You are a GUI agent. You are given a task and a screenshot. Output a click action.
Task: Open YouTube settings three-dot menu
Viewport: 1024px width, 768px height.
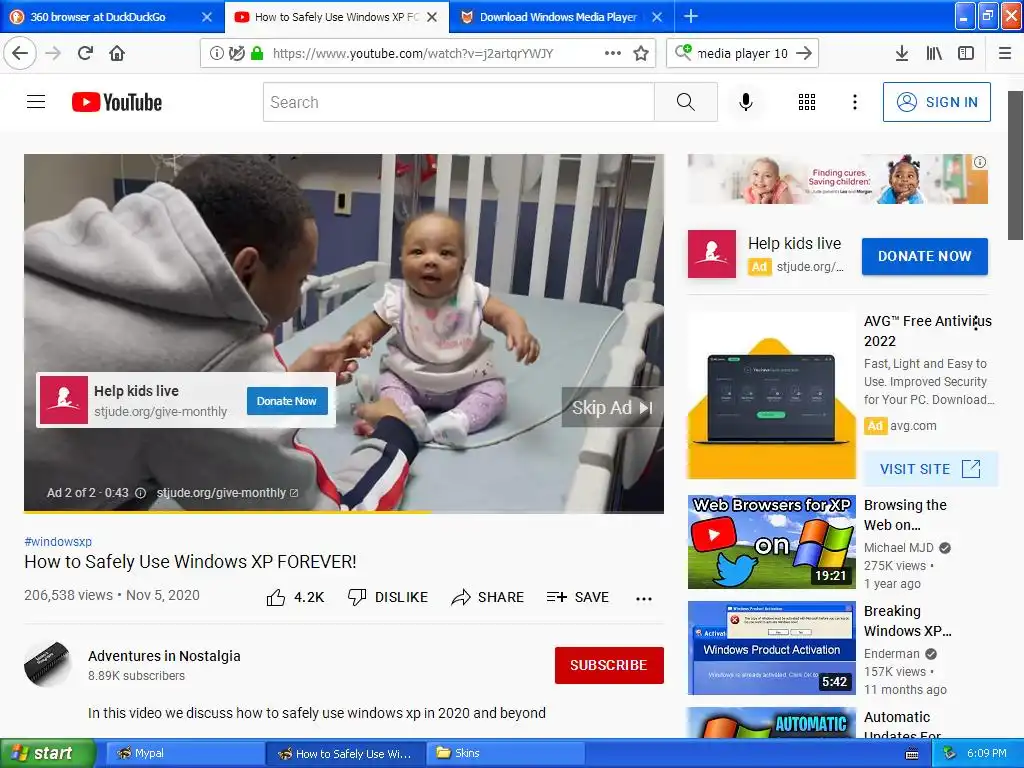click(x=855, y=102)
